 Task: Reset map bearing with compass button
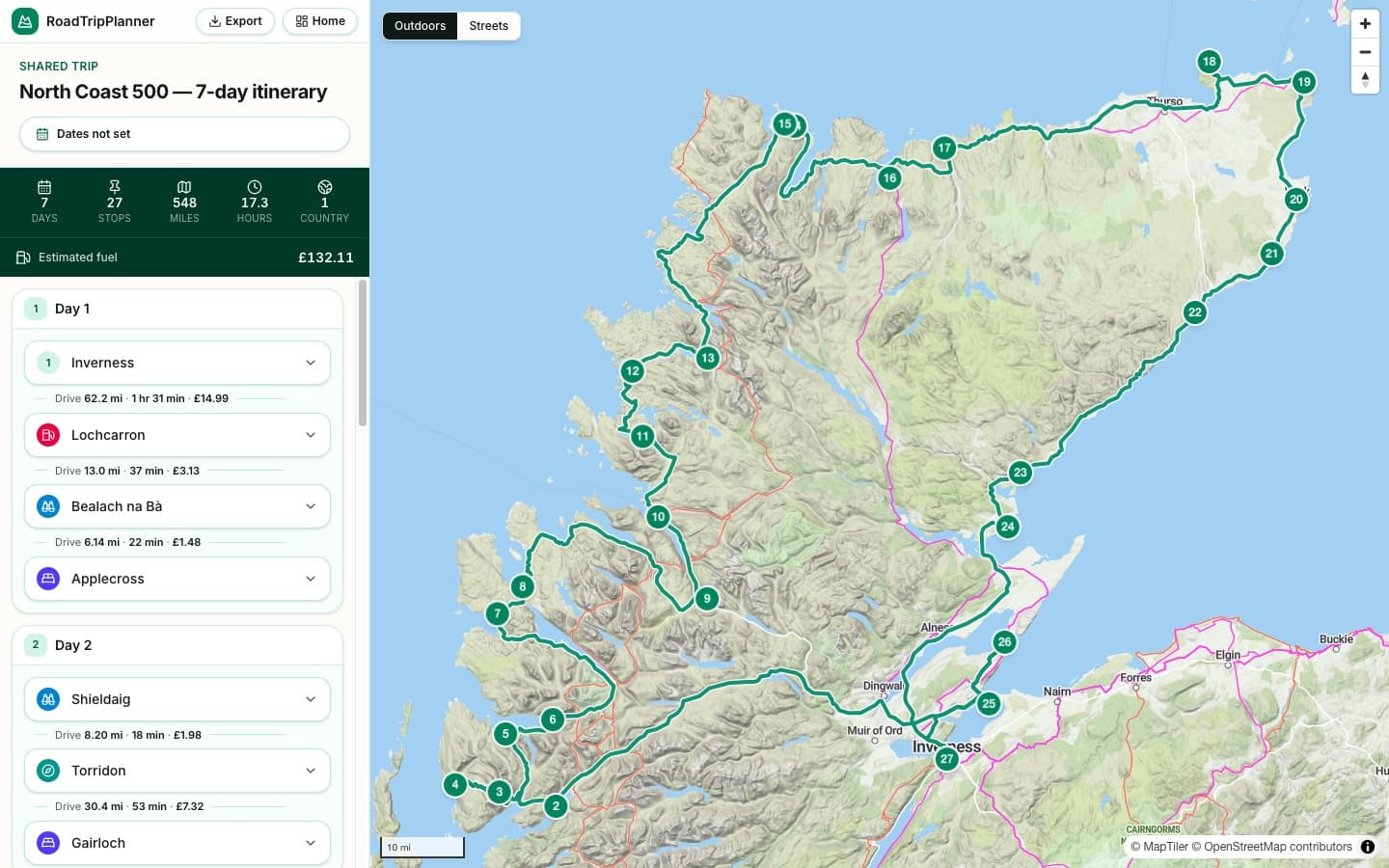(1365, 80)
